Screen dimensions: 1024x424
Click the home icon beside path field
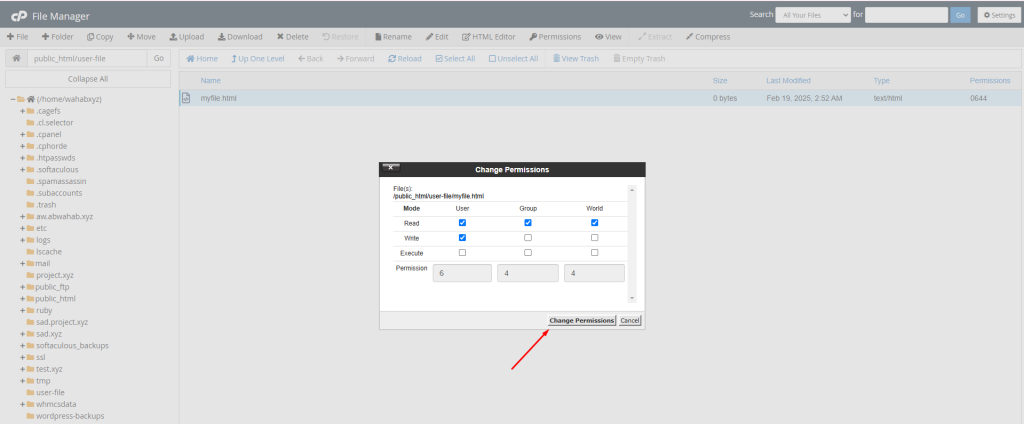17,59
